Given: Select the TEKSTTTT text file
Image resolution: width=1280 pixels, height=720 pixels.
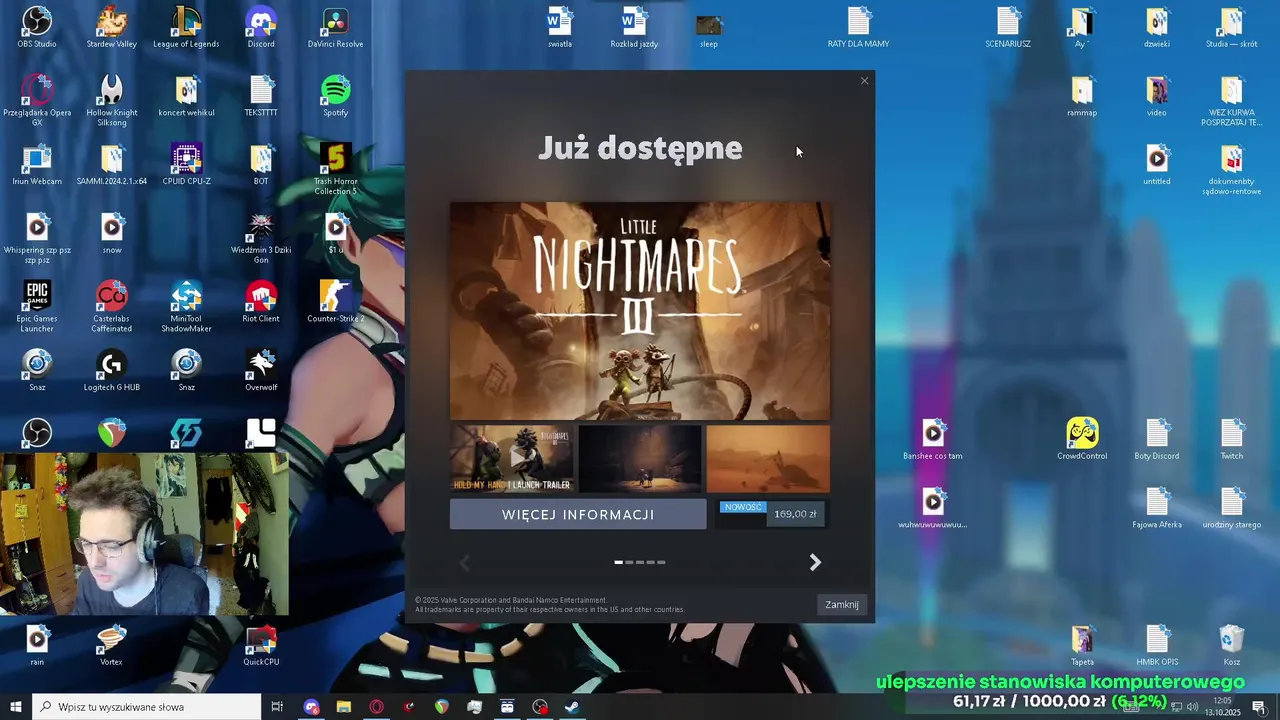Looking at the screenshot, I should 261,96.
